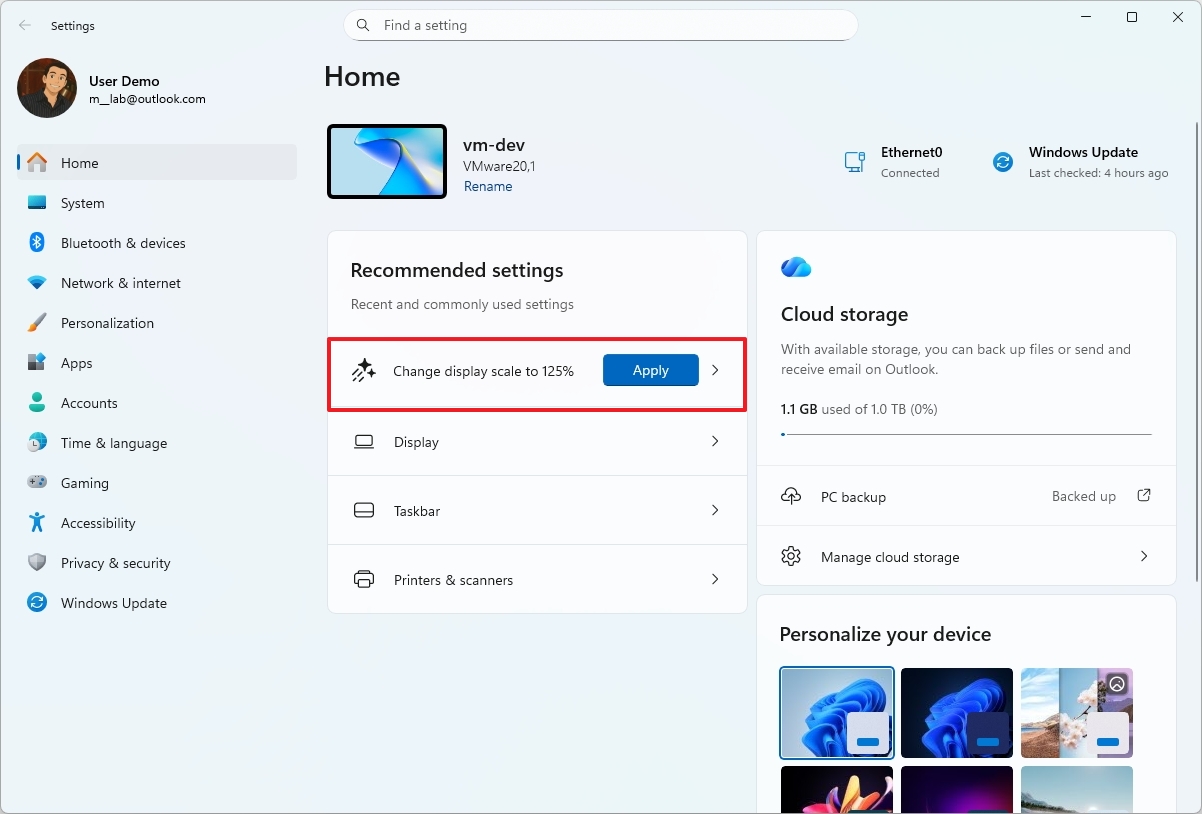Click the Ethernet0 network status icon
This screenshot has height=814, width=1202.
(x=854, y=161)
